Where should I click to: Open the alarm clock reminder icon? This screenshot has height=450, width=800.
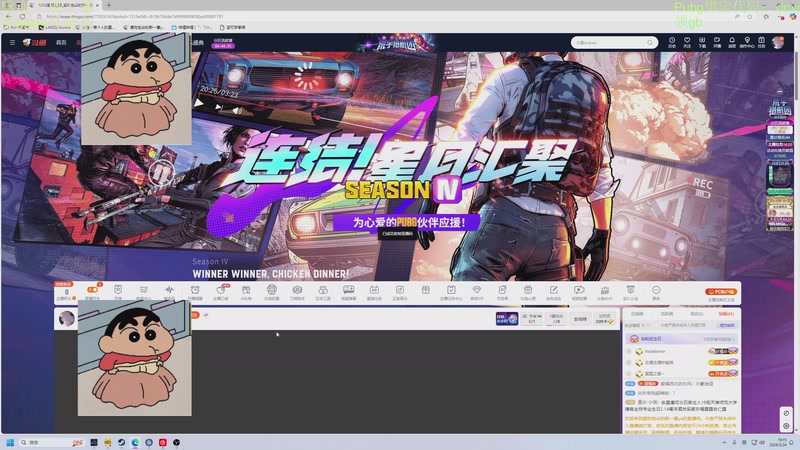point(195,292)
